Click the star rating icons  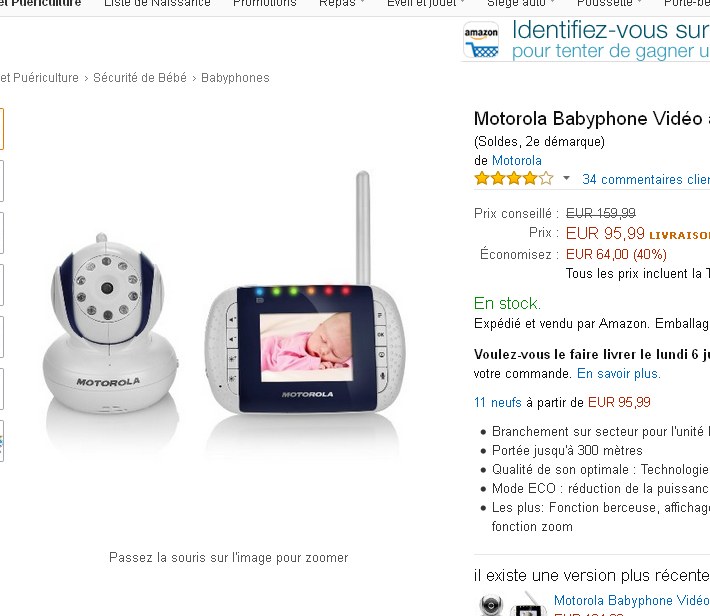[x=513, y=178]
